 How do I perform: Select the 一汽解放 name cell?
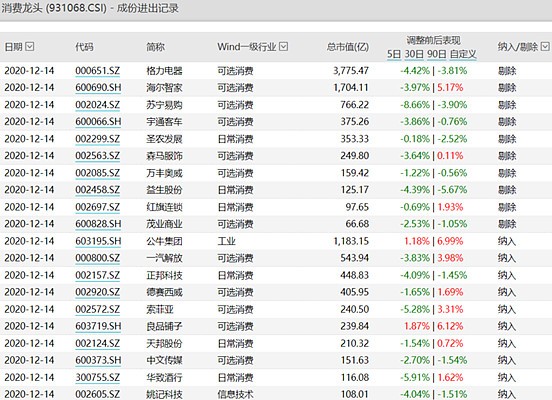pos(164,258)
